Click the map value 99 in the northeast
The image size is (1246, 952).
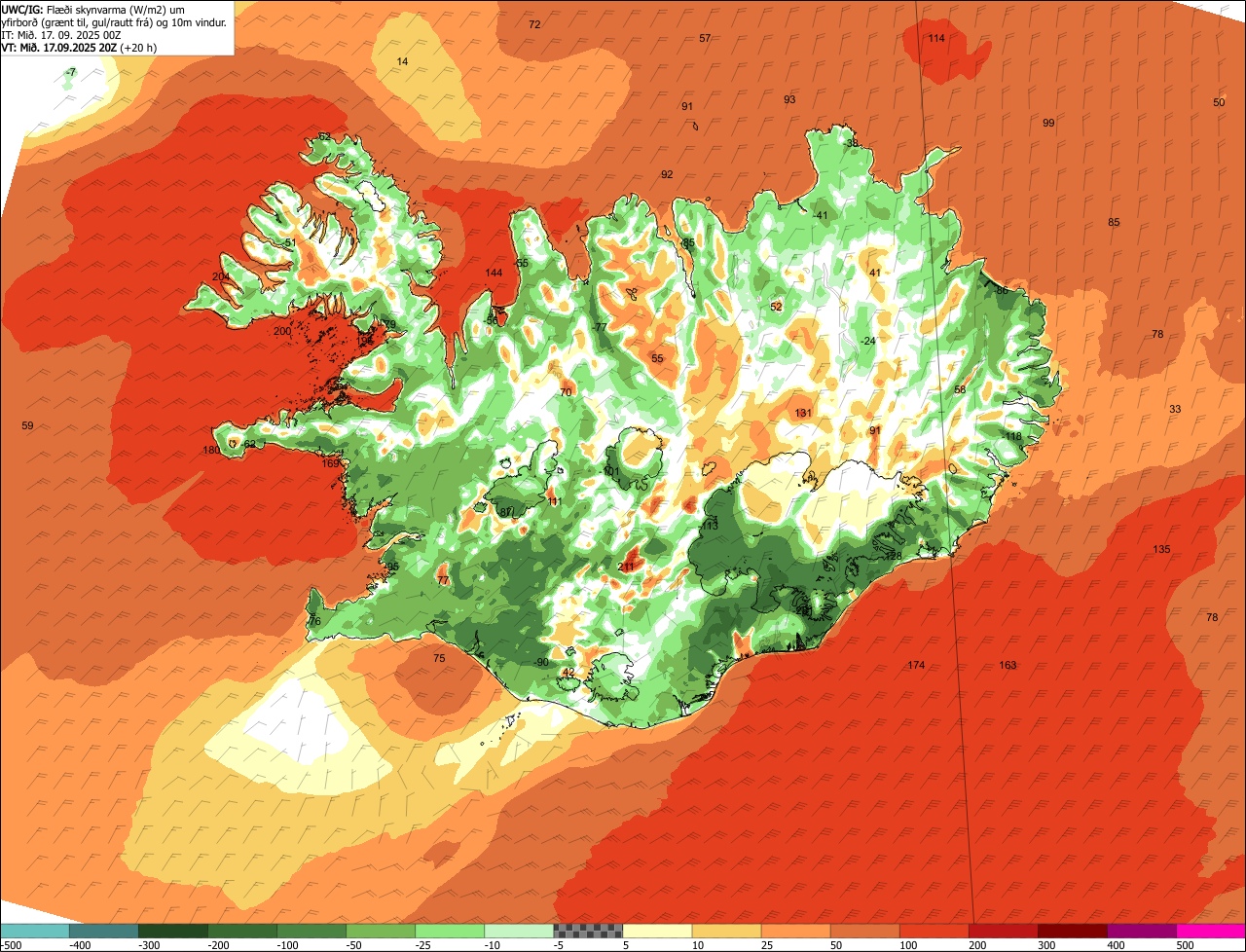pyautogui.click(x=1048, y=123)
